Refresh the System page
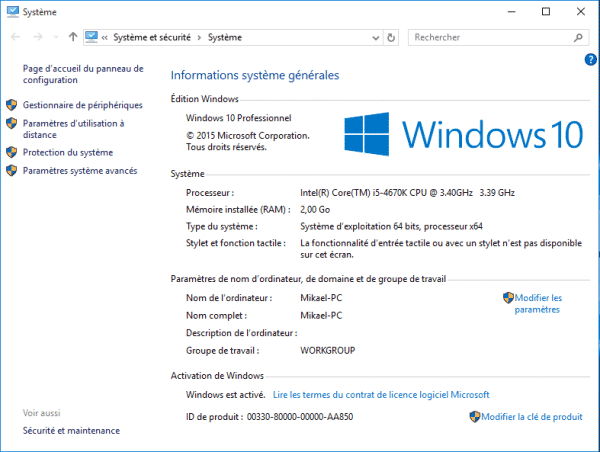This screenshot has width=600, height=452. click(391, 38)
